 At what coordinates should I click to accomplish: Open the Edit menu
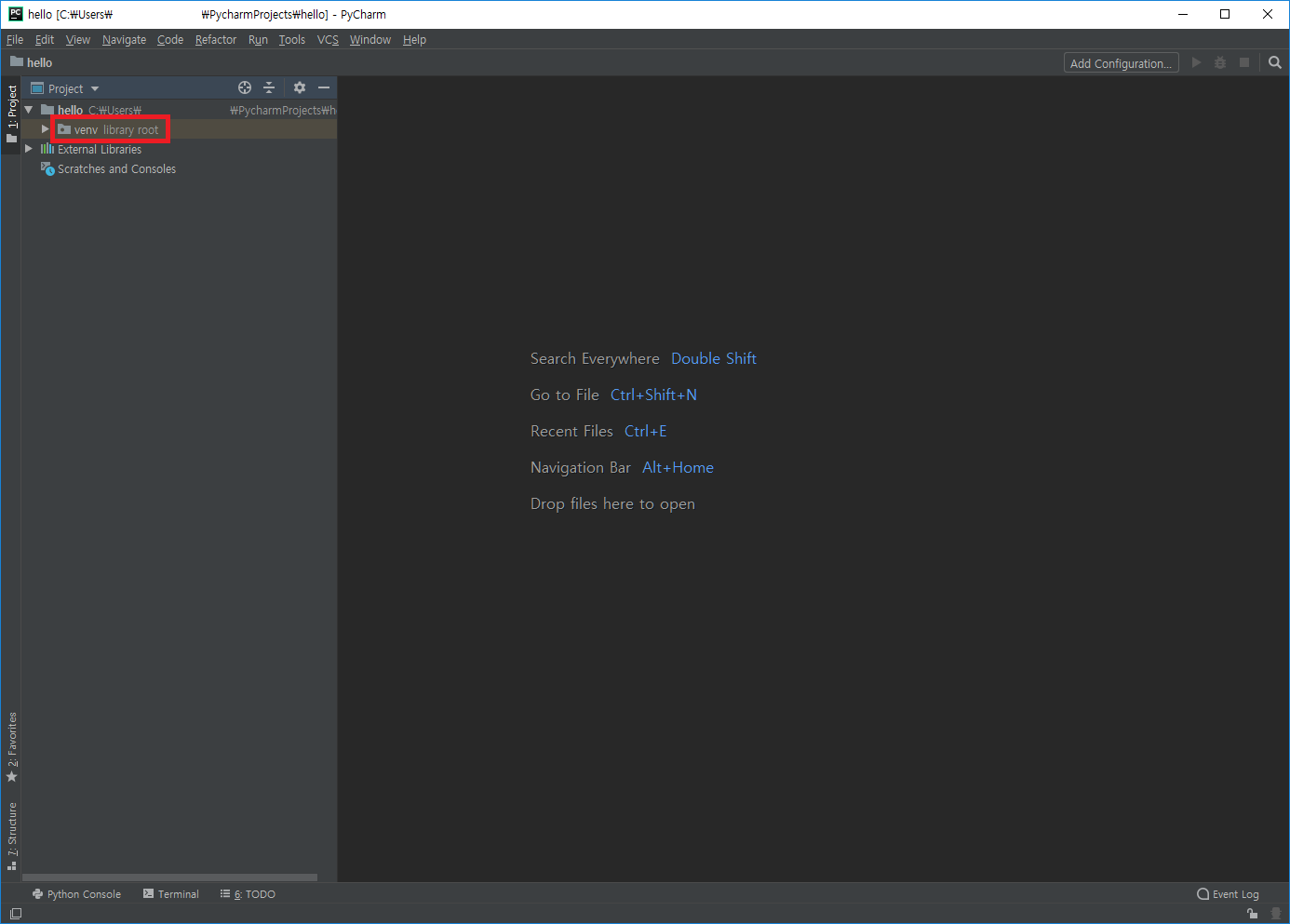tap(45, 39)
